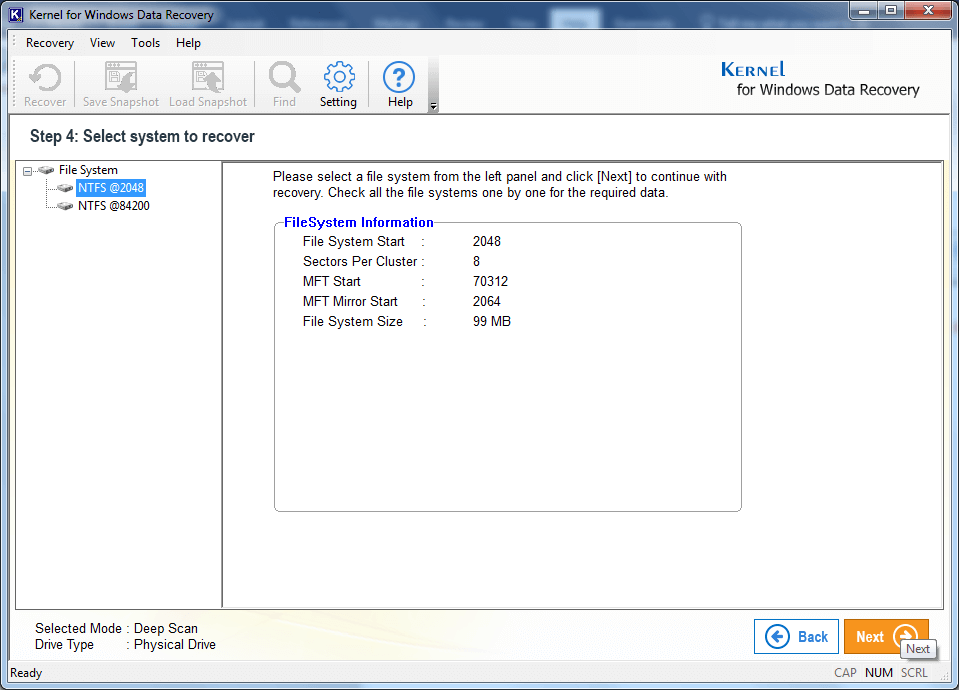Click Next to continue recovery
The image size is (959, 690).
tap(886, 637)
